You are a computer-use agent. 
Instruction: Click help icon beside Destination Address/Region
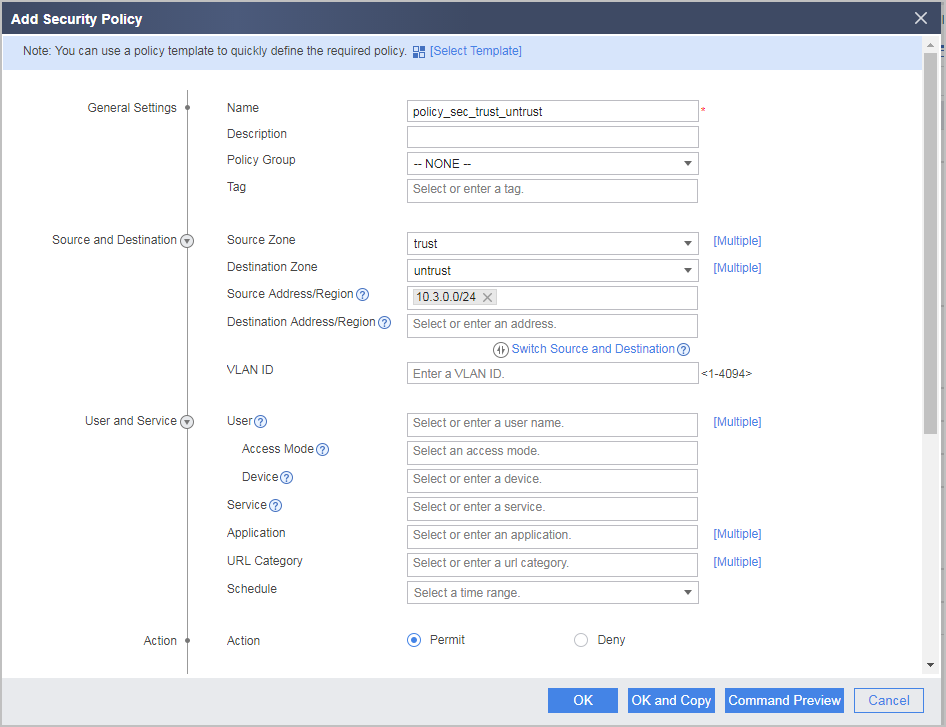(x=384, y=323)
